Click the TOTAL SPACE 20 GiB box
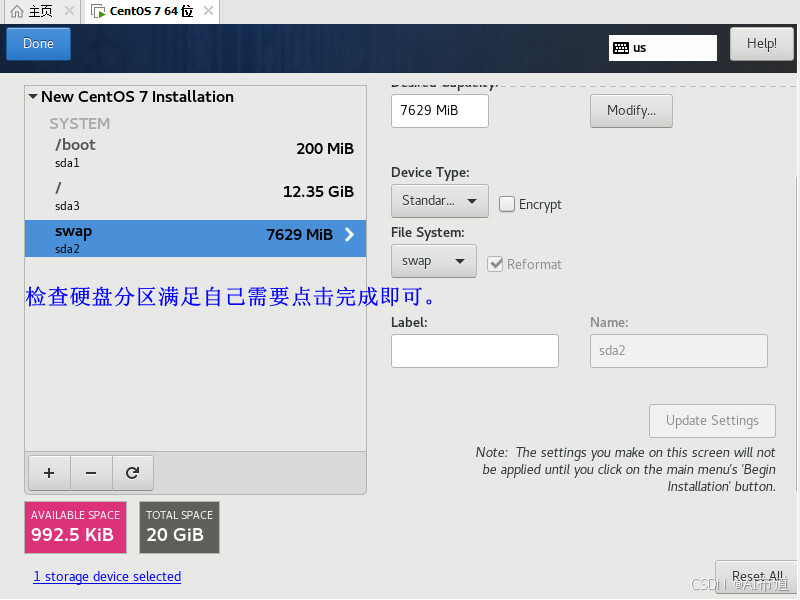800x600 pixels. tap(180, 527)
